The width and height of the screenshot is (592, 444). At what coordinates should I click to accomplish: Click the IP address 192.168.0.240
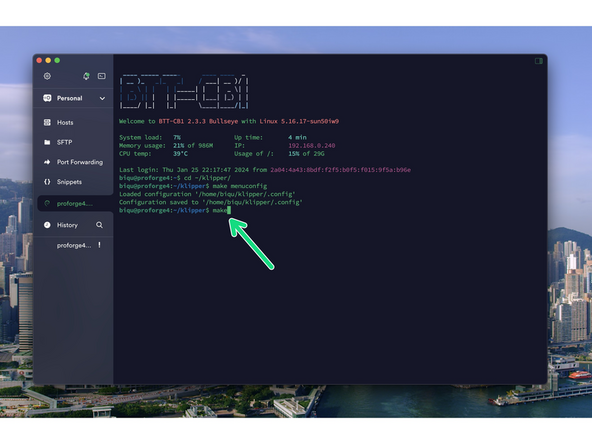click(311, 145)
